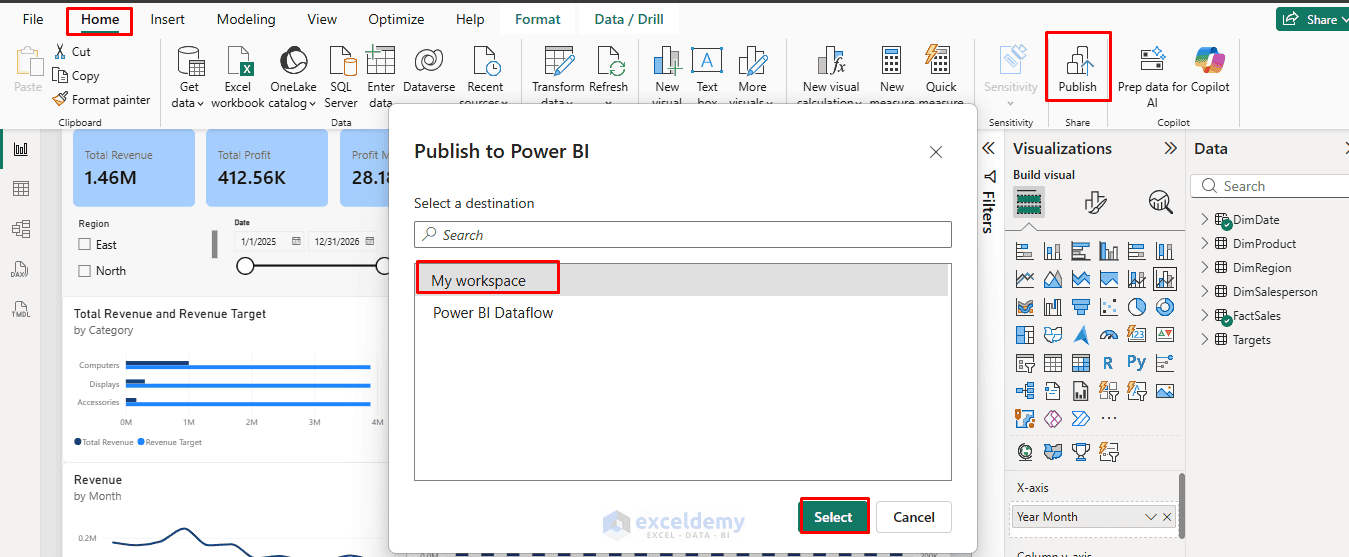Viewport: 1349px width, 557px height.
Task: Click the Share button at top right
Action: (1312, 19)
